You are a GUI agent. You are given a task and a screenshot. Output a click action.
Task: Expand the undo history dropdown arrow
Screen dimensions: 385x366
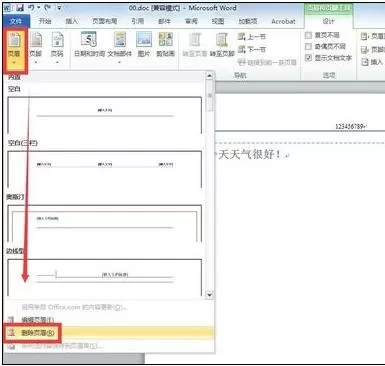click(x=39, y=7)
